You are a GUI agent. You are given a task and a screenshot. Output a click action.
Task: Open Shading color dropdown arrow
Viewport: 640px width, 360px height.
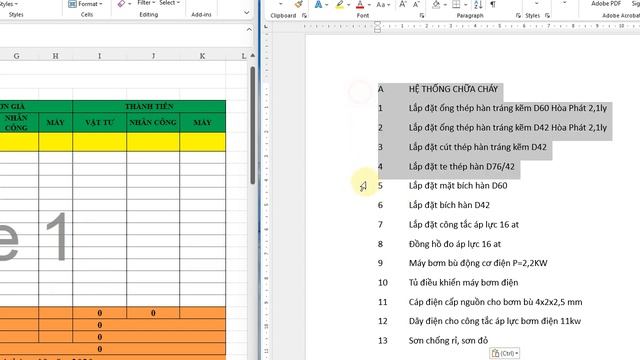445,5
